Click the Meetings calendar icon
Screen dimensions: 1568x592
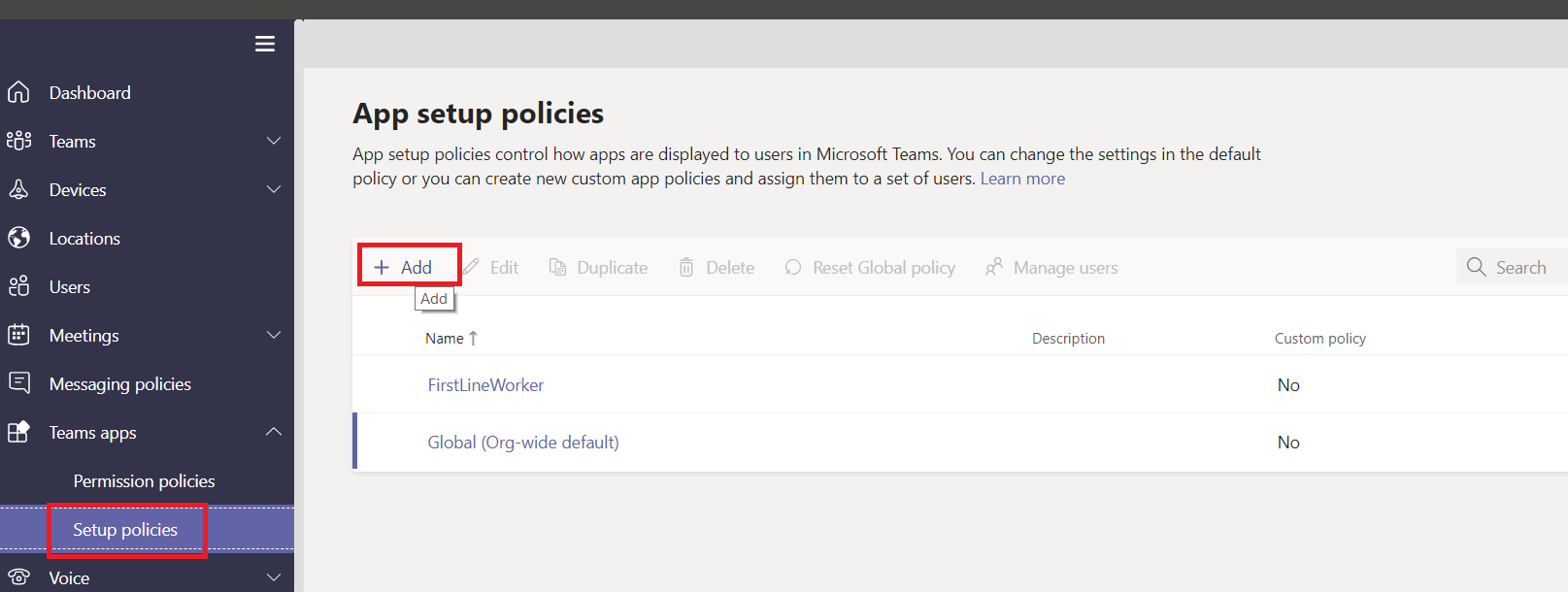[x=18, y=335]
